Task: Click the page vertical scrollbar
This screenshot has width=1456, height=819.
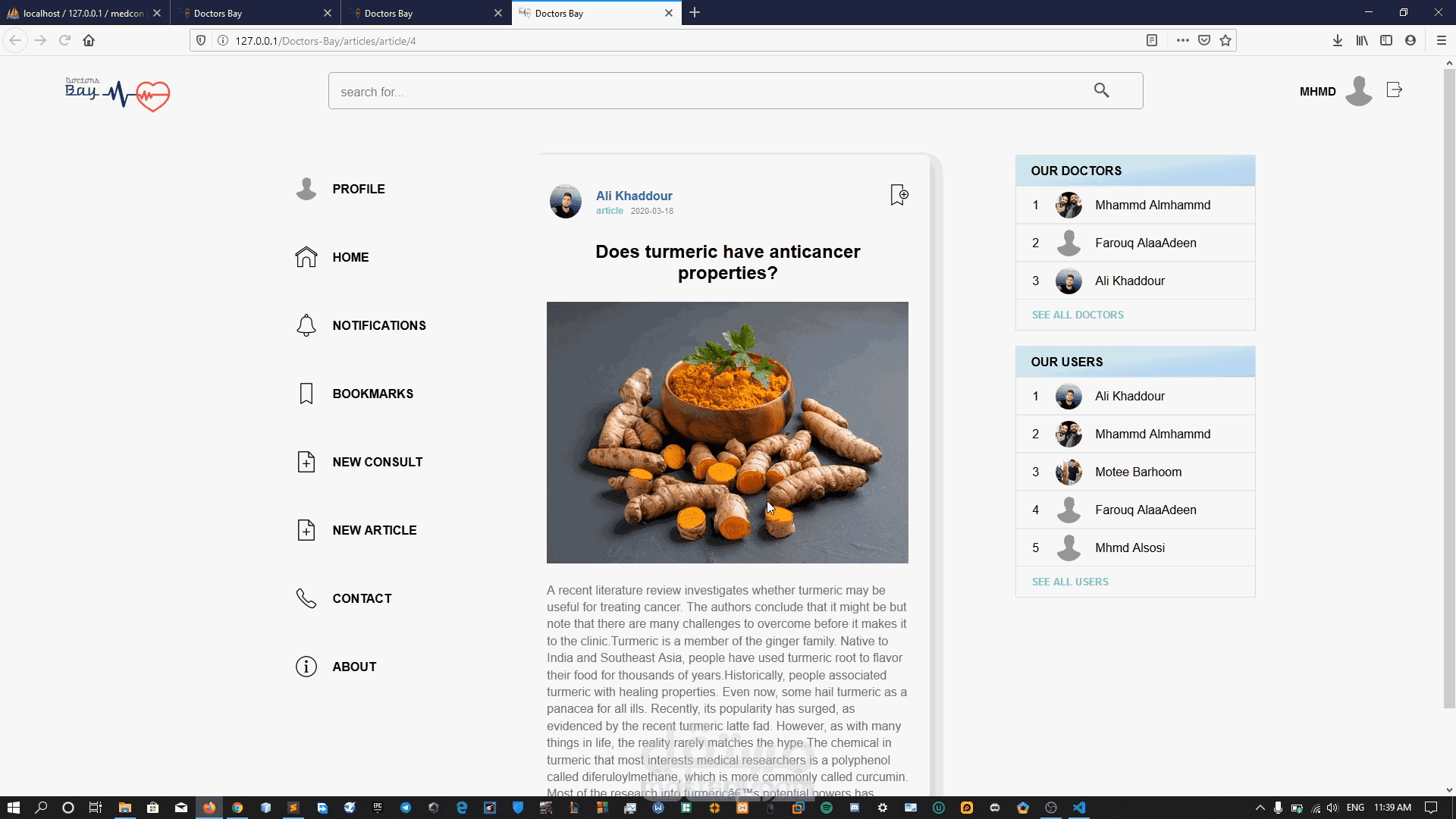Action: tap(1448, 379)
